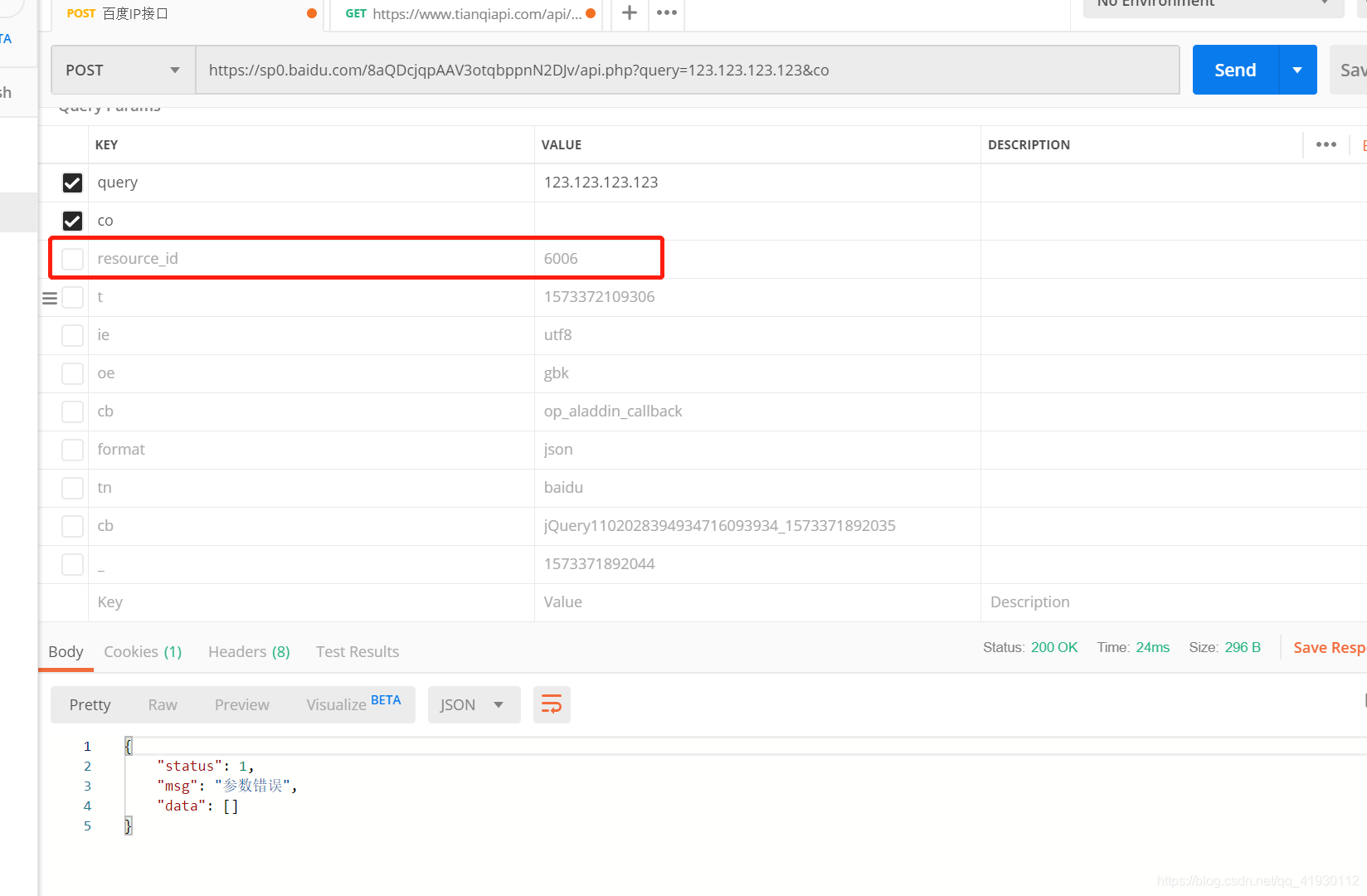This screenshot has width=1367, height=896.
Task: Click the co key cell
Action: 311,221
